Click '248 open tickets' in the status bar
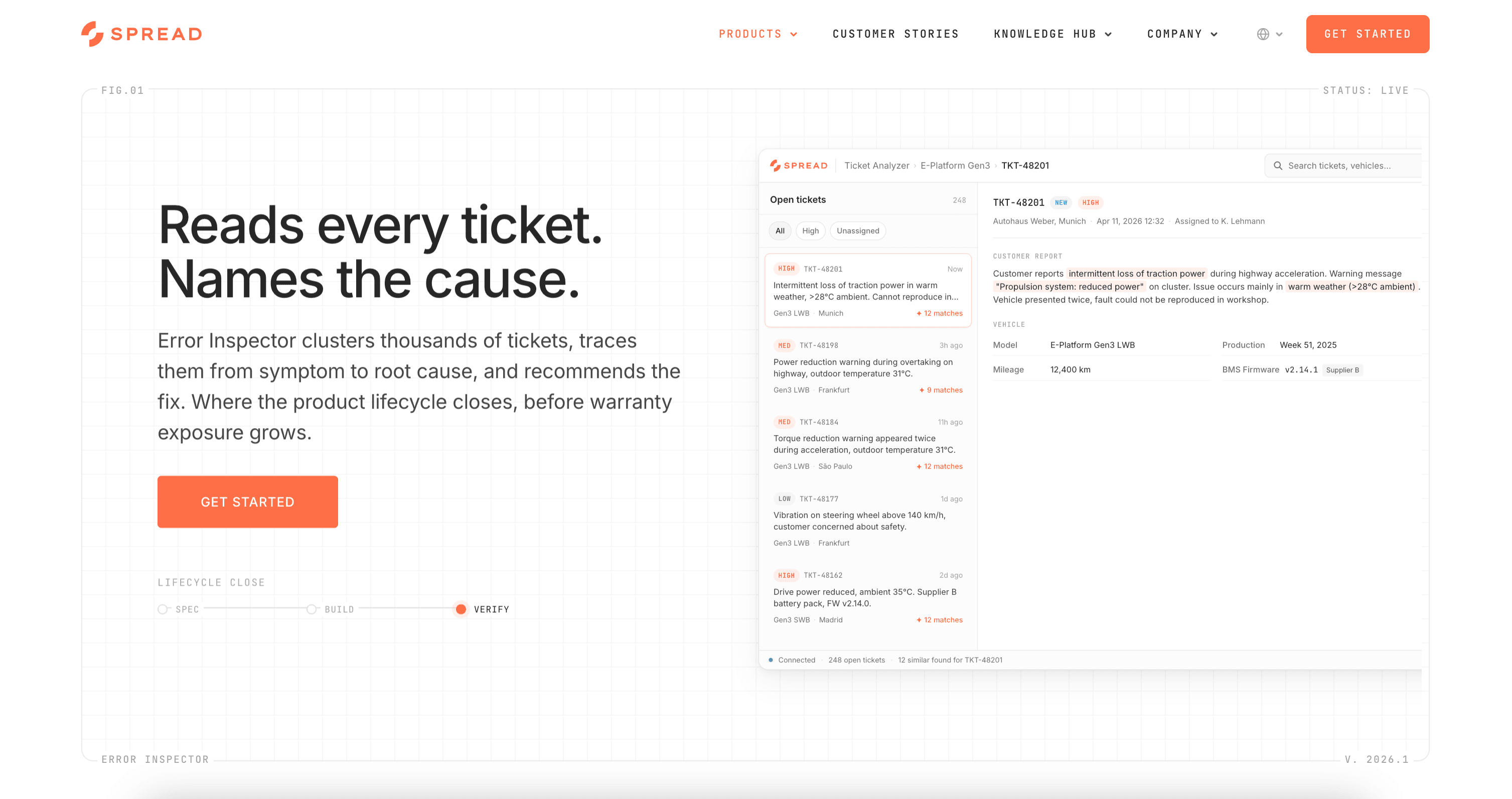 tap(856, 660)
